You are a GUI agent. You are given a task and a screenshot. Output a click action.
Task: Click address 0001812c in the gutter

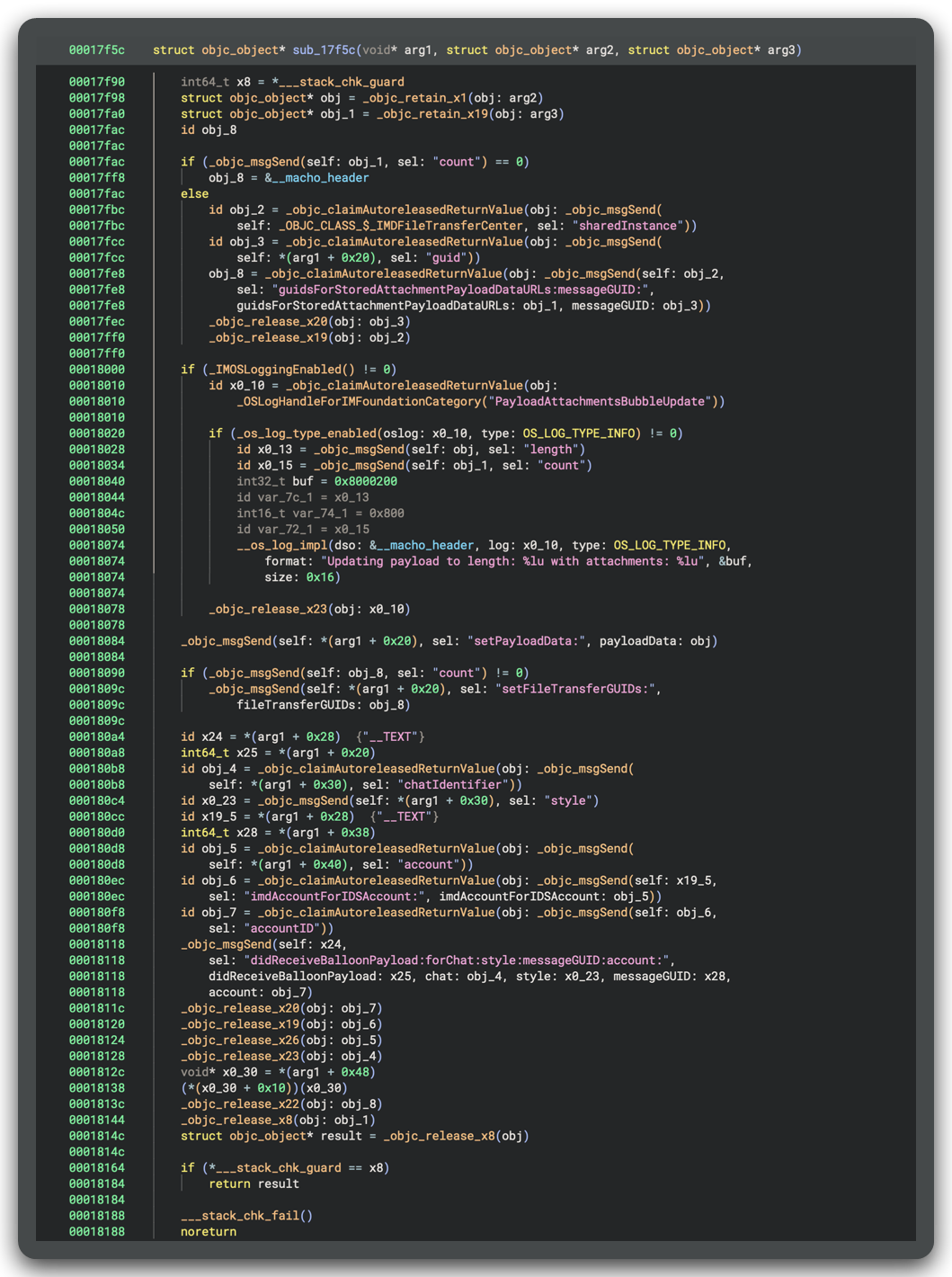point(97,1073)
